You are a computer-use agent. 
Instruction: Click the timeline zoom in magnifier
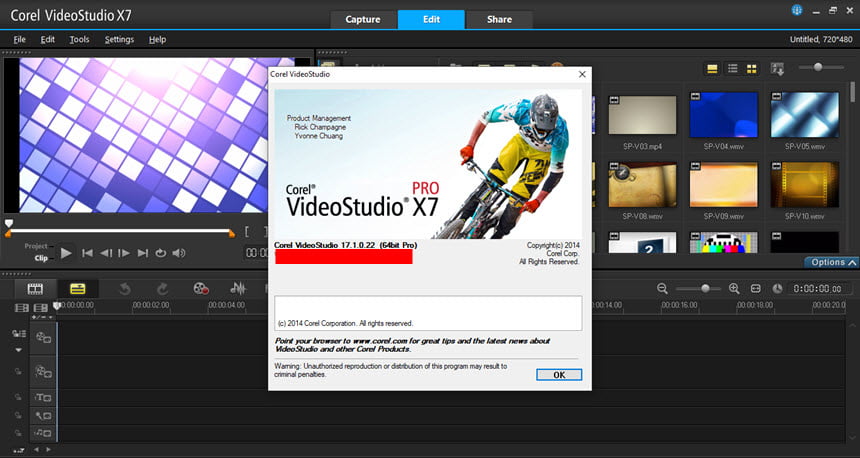(x=734, y=289)
